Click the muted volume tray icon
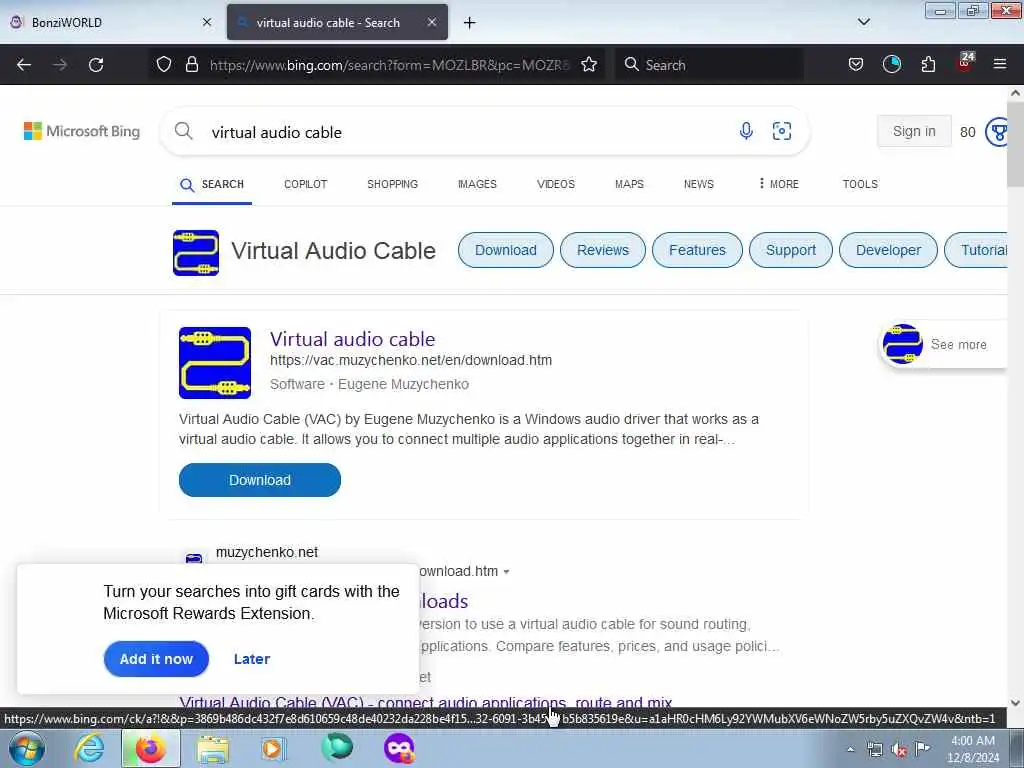1024x768 pixels. [x=899, y=749]
